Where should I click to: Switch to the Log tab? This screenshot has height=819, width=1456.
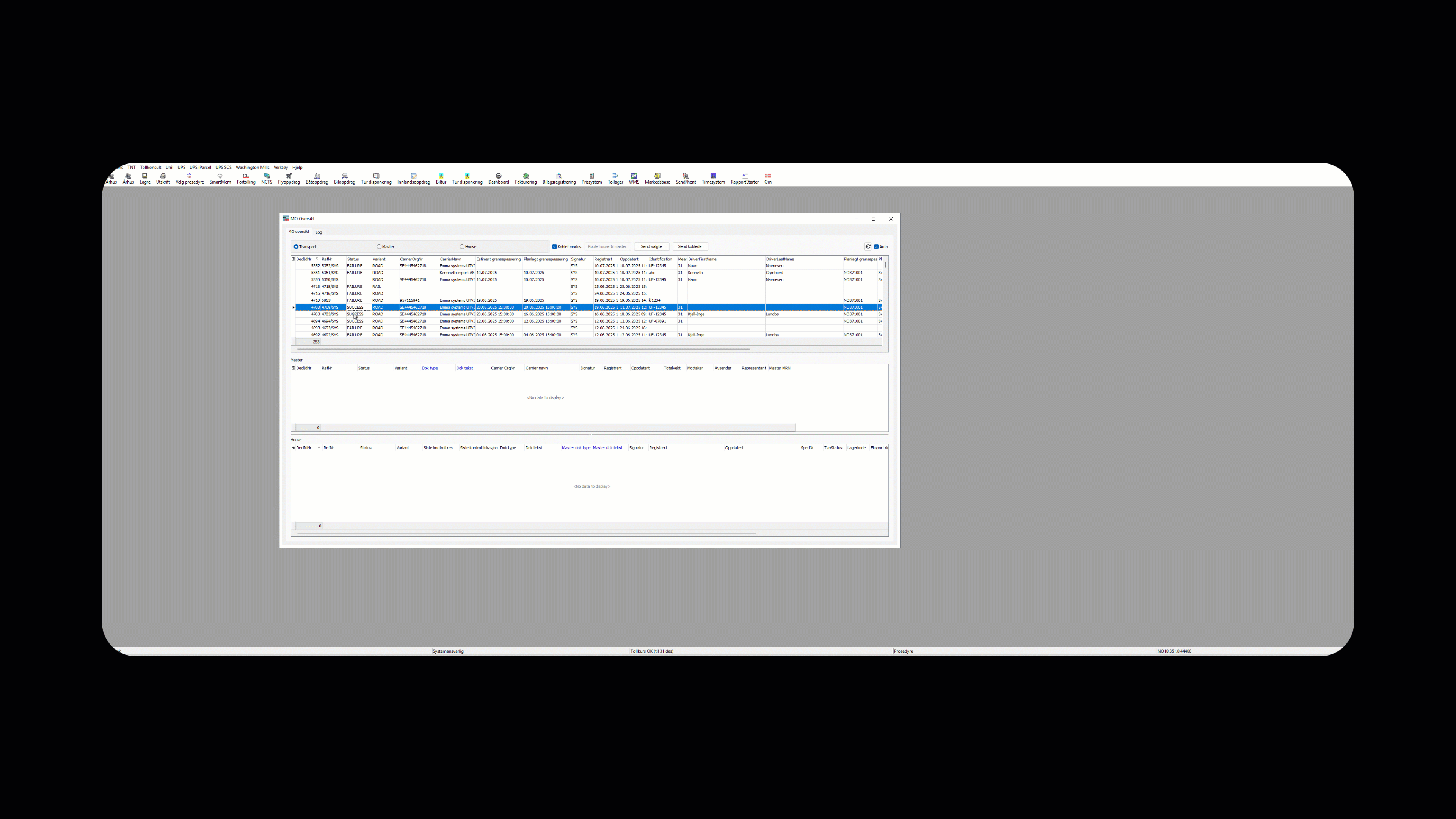(319, 232)
